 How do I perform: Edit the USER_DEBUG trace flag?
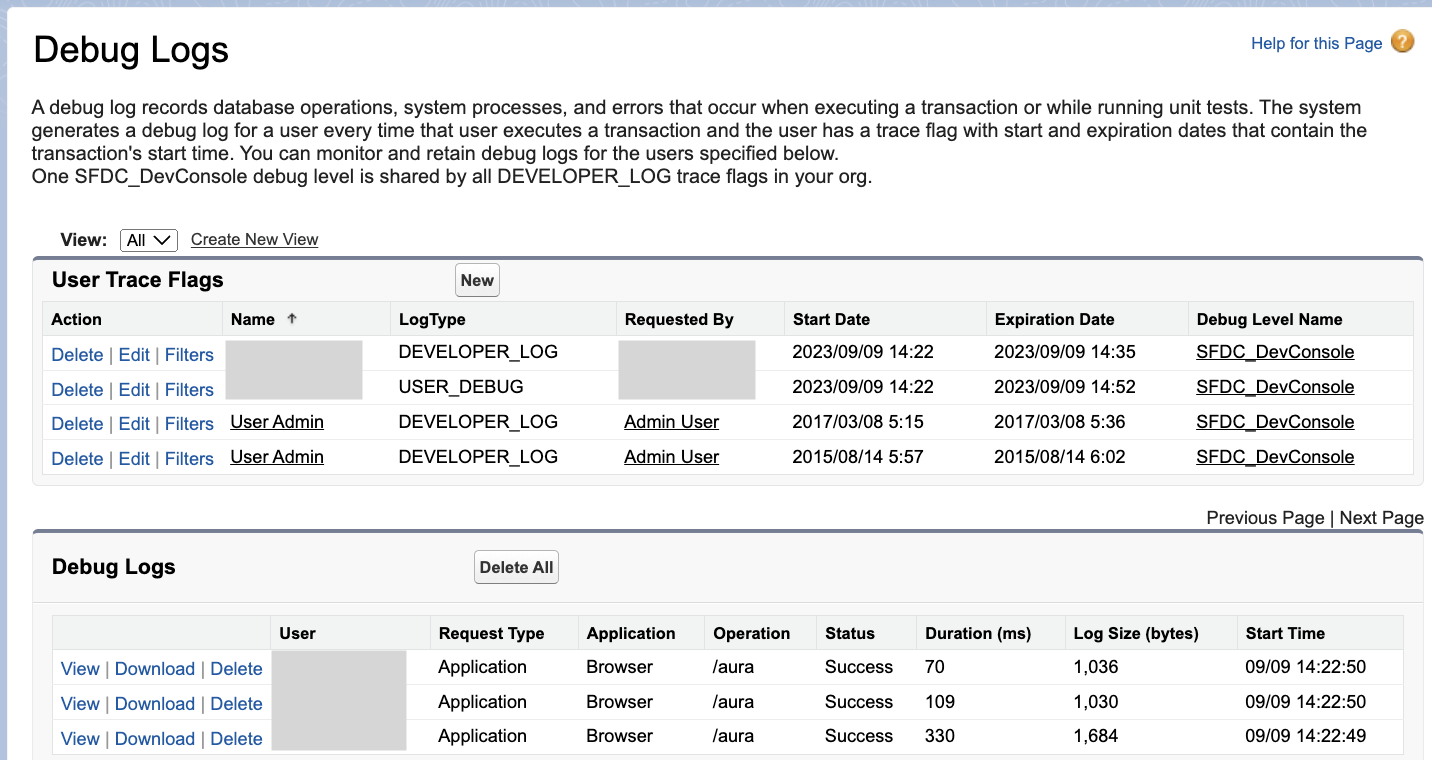pyautogui.click(x=134, y=389)
